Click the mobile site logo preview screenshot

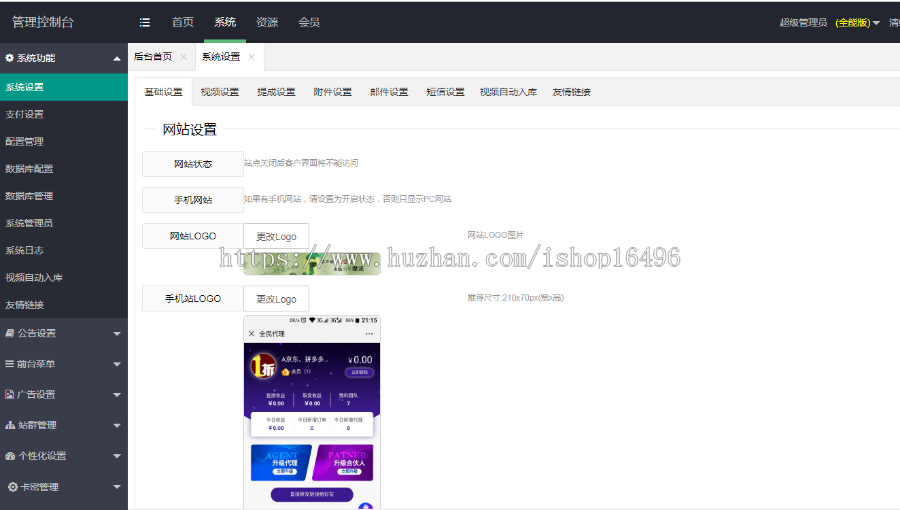312,412
